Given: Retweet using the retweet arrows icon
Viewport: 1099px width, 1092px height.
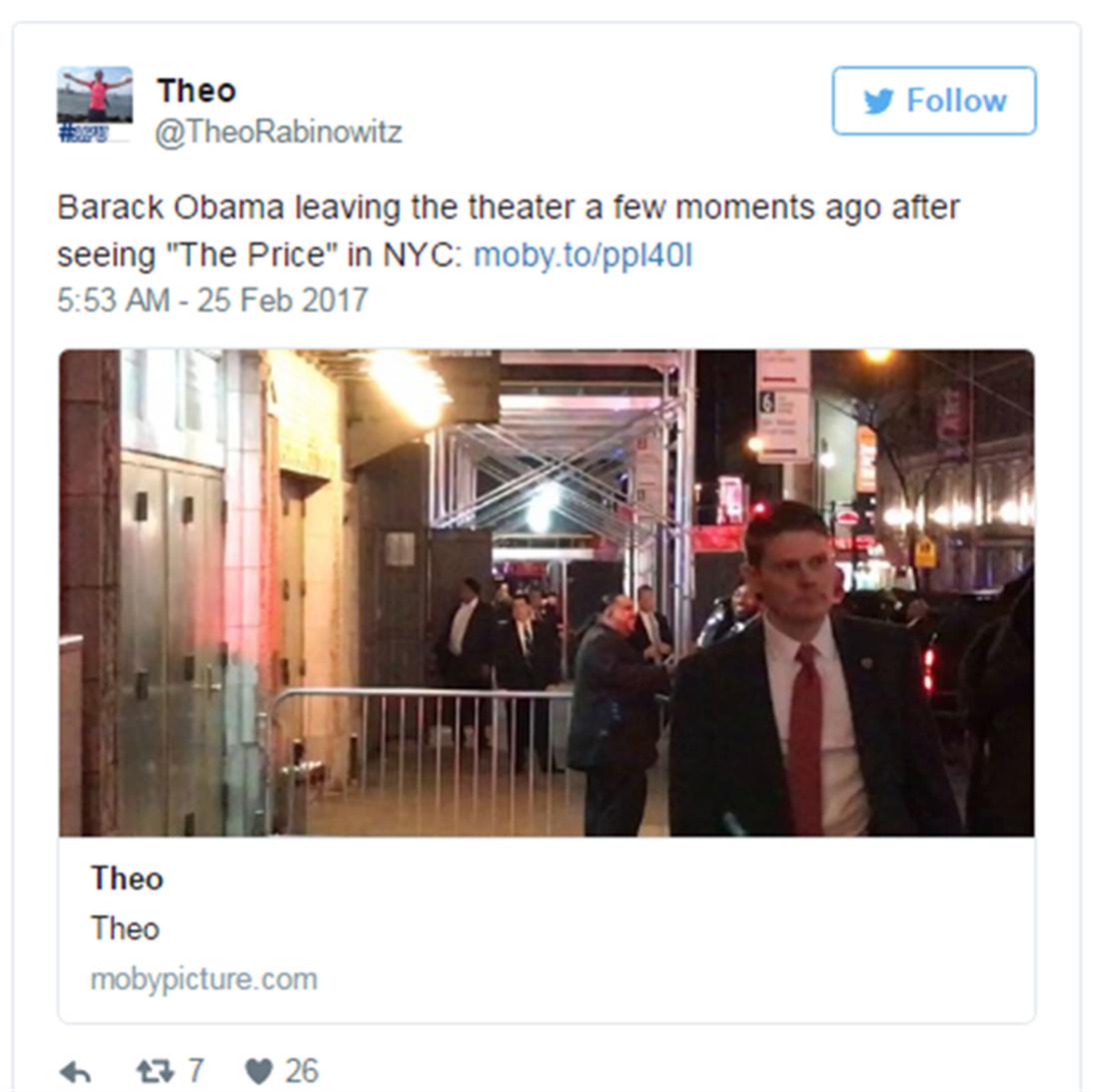Looking at the screenshot, I should [155, 1072].
